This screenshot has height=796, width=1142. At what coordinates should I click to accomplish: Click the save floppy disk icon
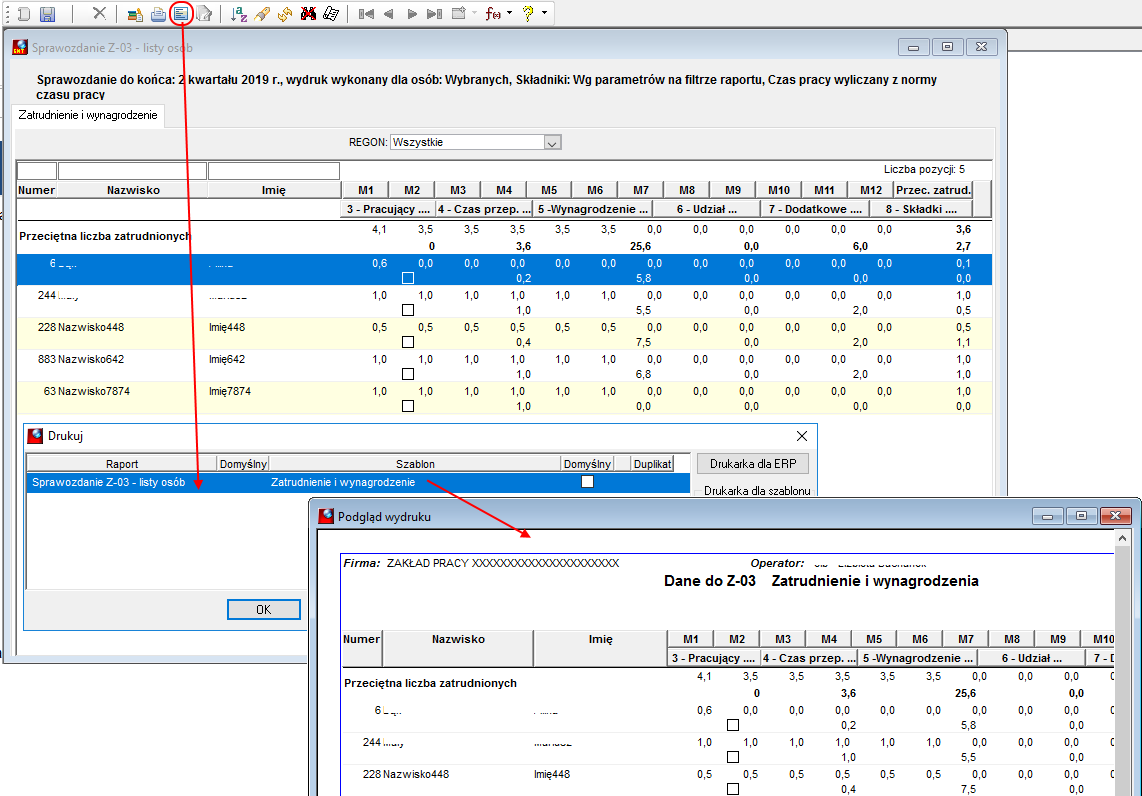coord(47,14)
